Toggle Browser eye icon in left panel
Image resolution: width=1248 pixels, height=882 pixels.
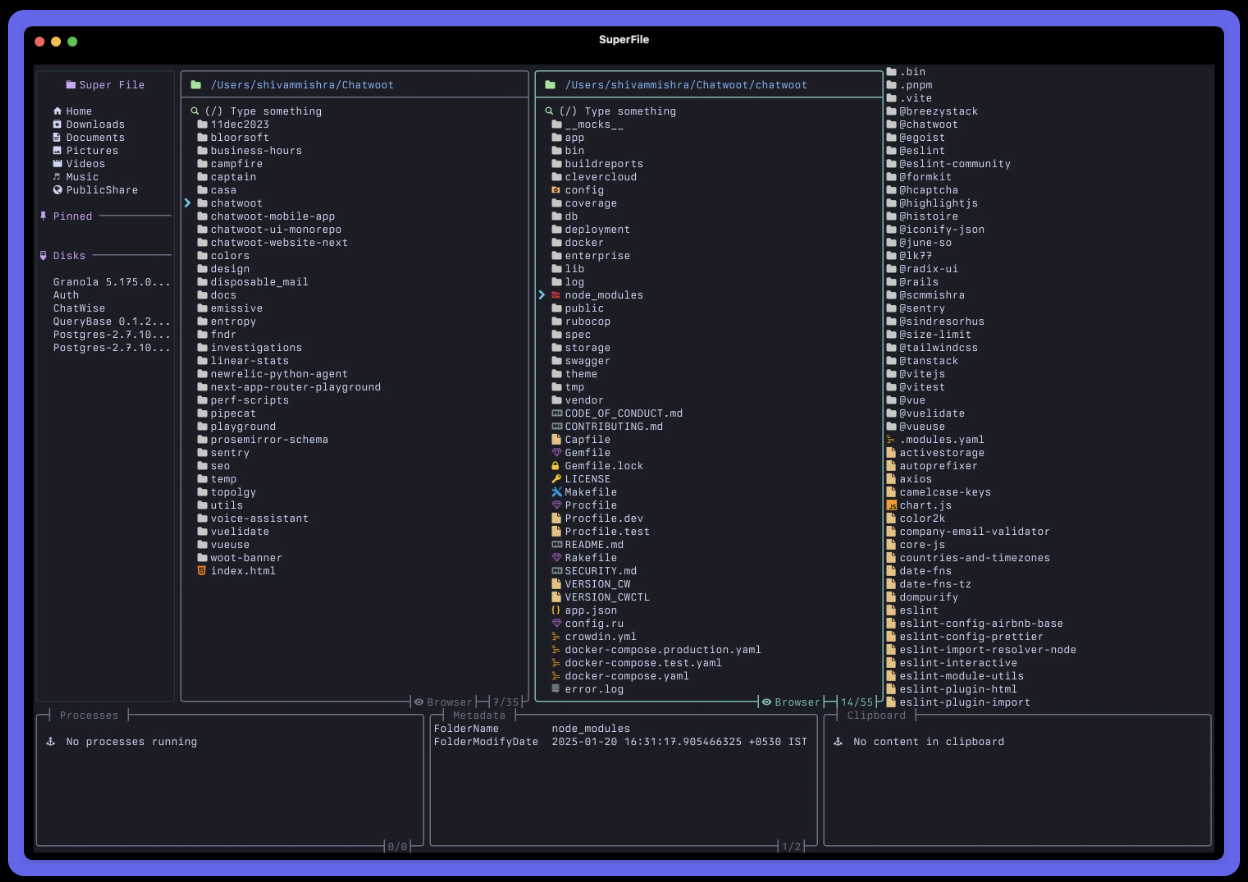(419, 702)
